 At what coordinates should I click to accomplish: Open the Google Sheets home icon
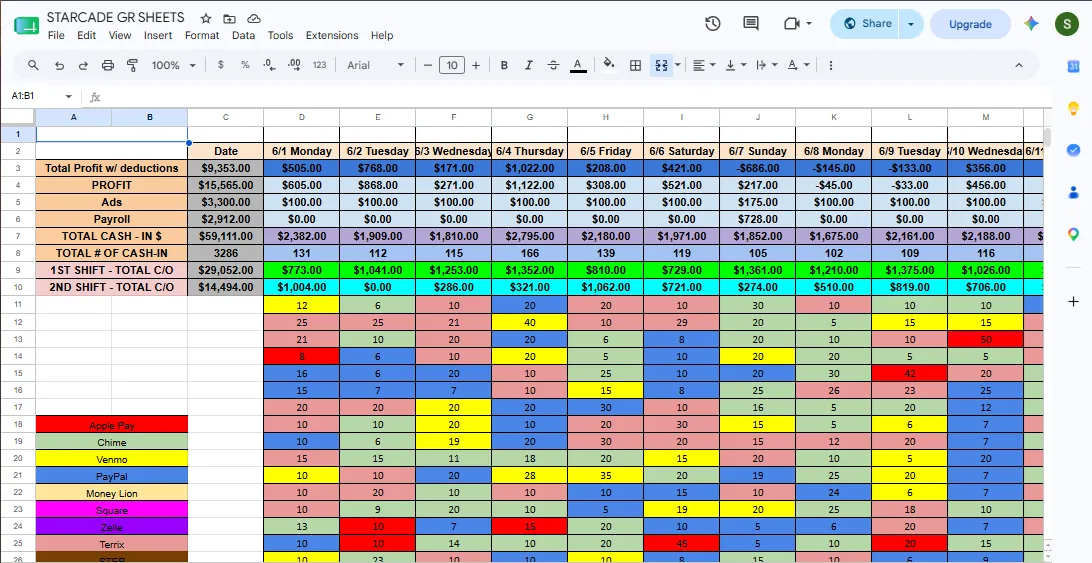[x=26, y=26]
